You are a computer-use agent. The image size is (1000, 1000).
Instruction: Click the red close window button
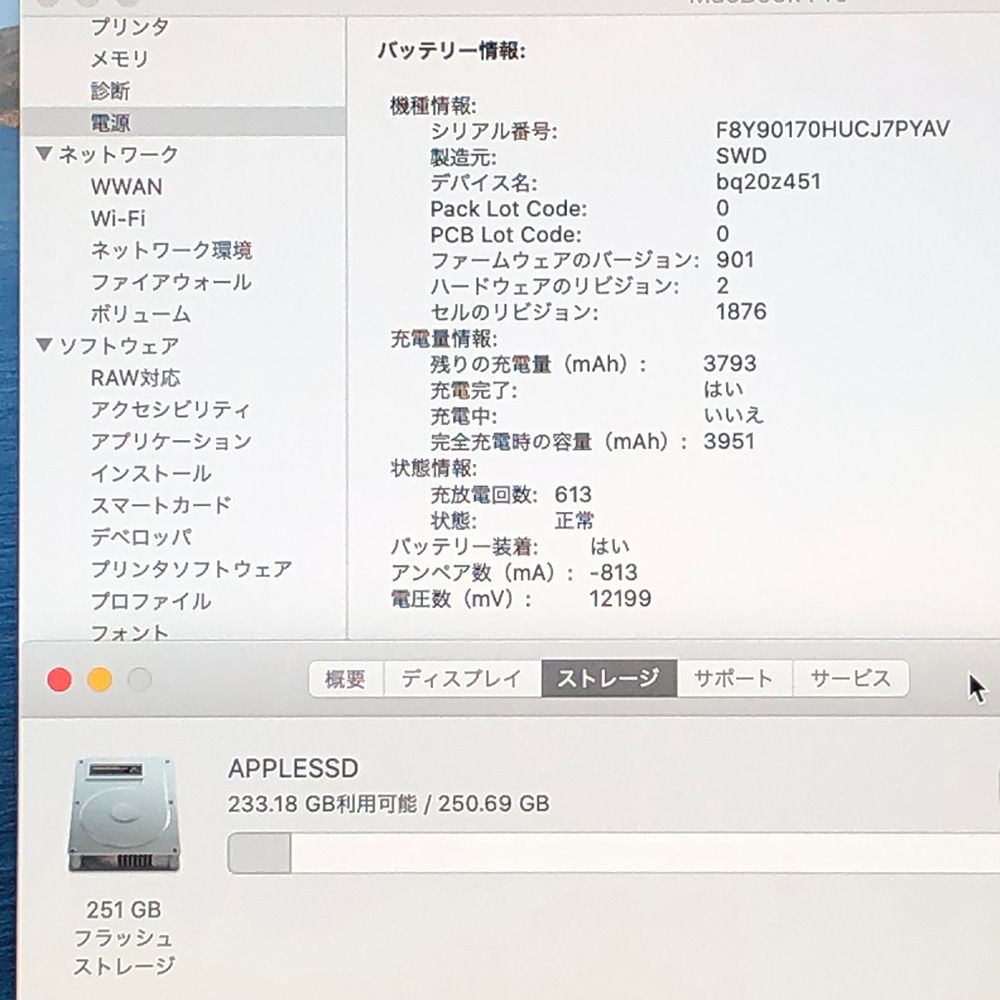click(60, 680)
